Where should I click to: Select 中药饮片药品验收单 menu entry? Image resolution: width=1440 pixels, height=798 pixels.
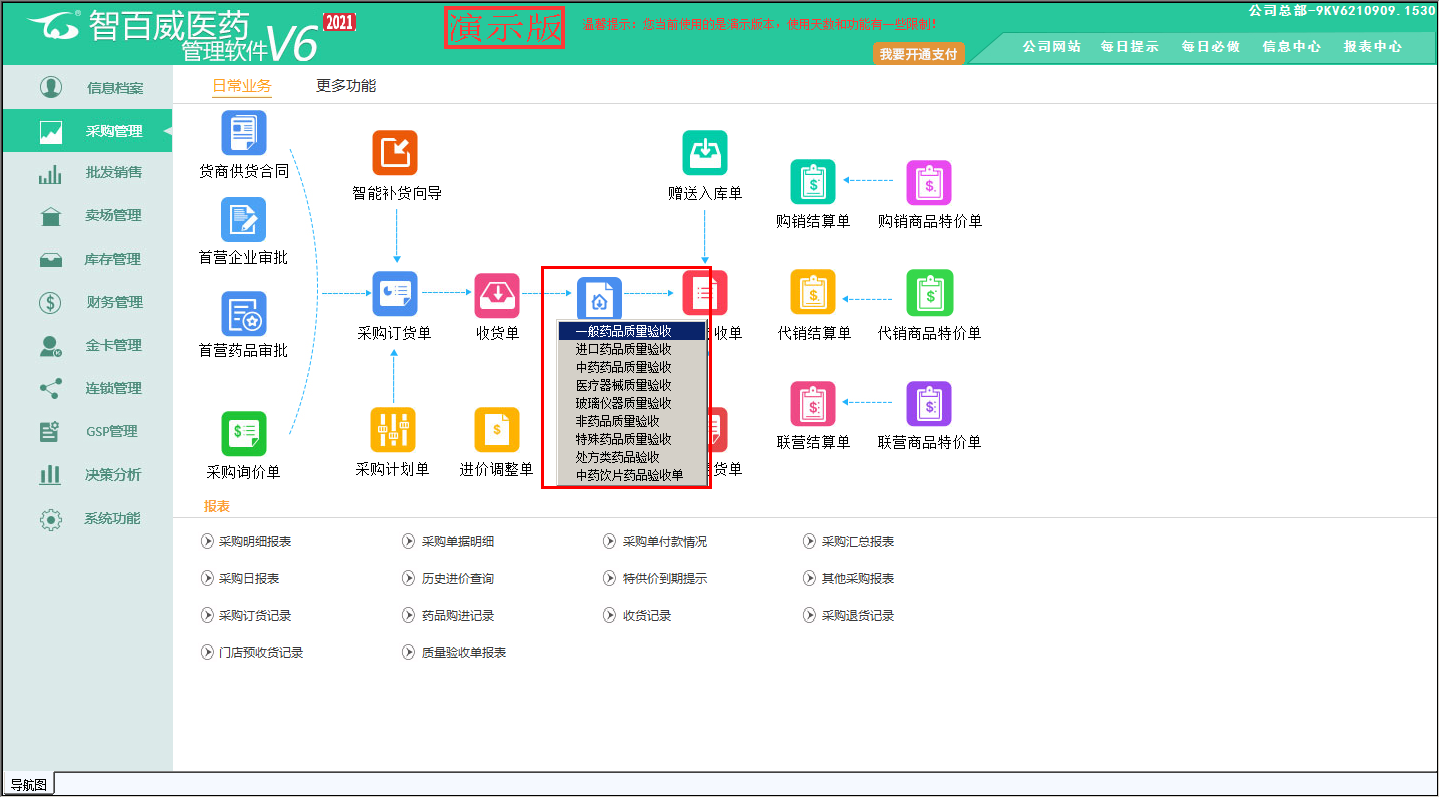[629, 475]
